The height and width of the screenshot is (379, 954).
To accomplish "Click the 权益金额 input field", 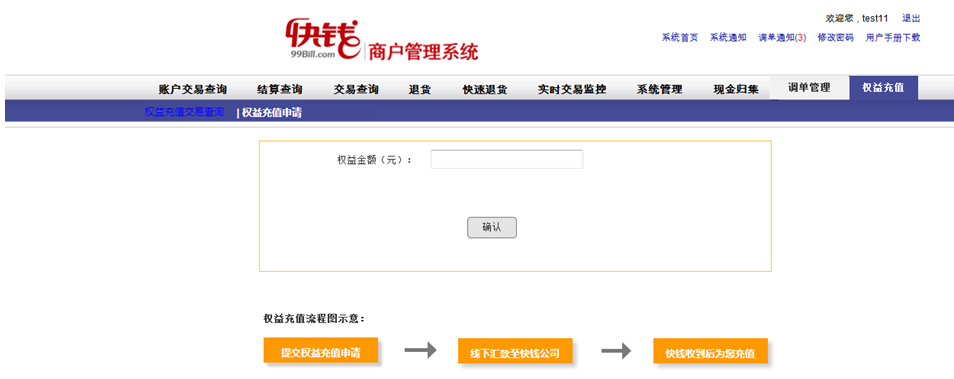I will 507,159.
